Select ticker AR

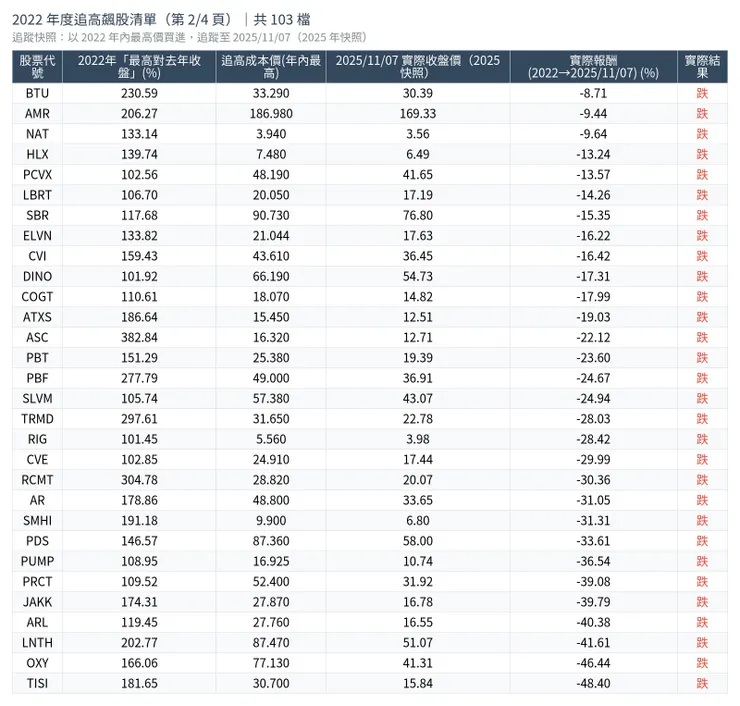click(x=37, y=500)
